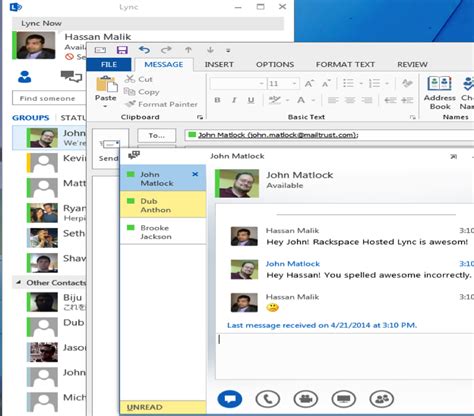The height and width of the screenshot is (416, 474).
Task: Click the Present screen monitor button
Action: pyautogui.click(x=344, y=399)
